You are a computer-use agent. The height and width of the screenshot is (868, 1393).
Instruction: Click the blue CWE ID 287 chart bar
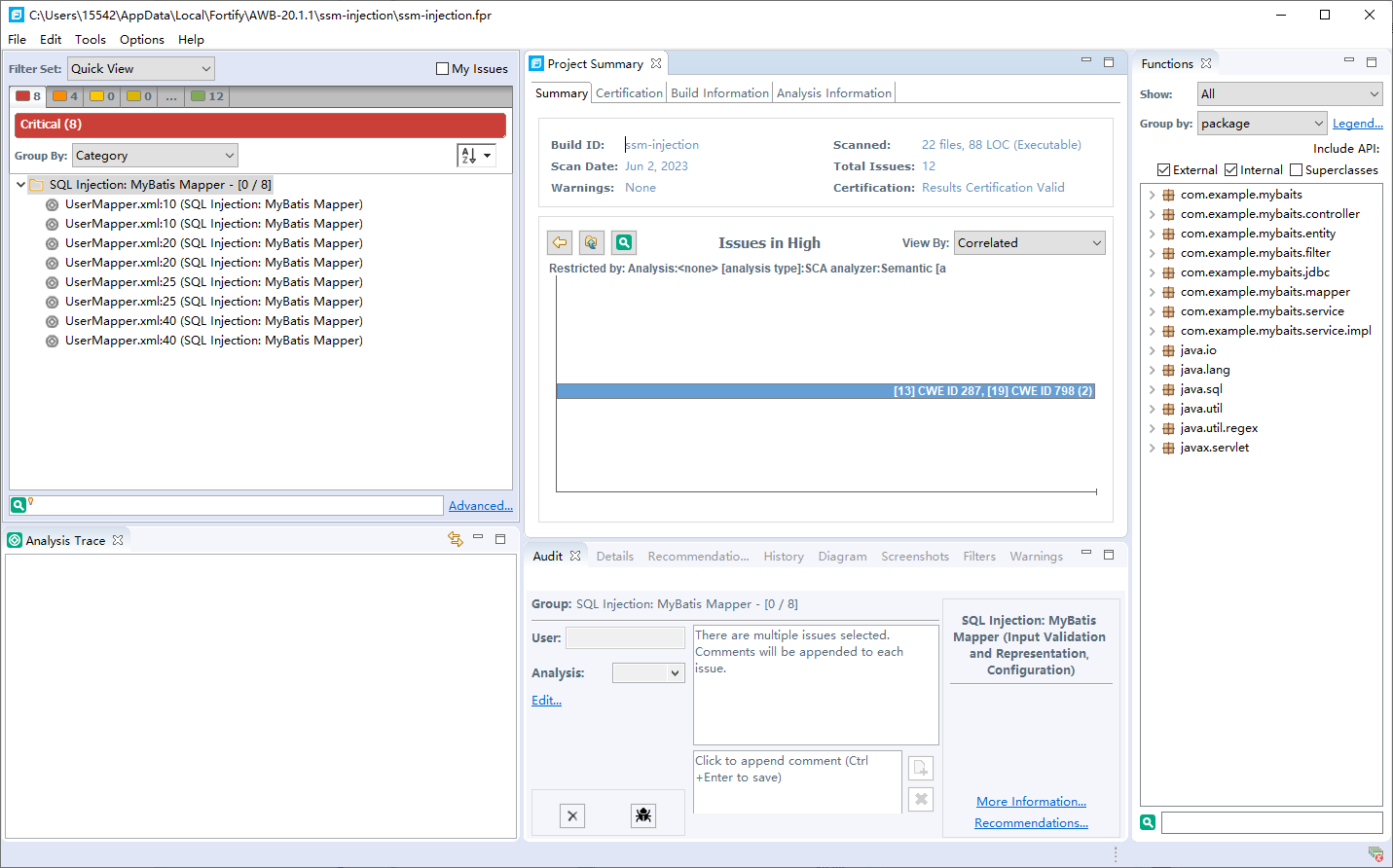[x=825, y=391]
